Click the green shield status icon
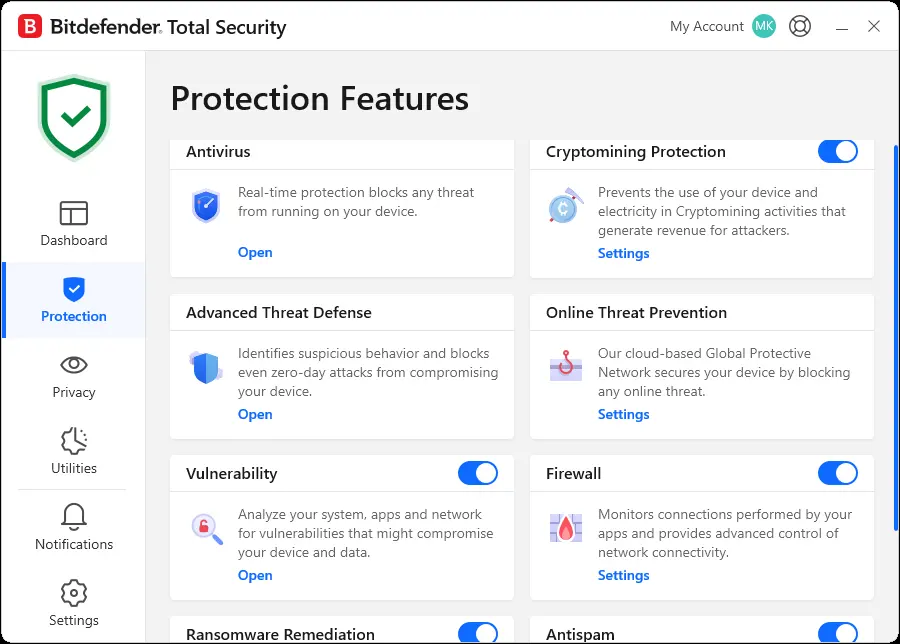This screenshot has width=900, height=644. [73, 118]
